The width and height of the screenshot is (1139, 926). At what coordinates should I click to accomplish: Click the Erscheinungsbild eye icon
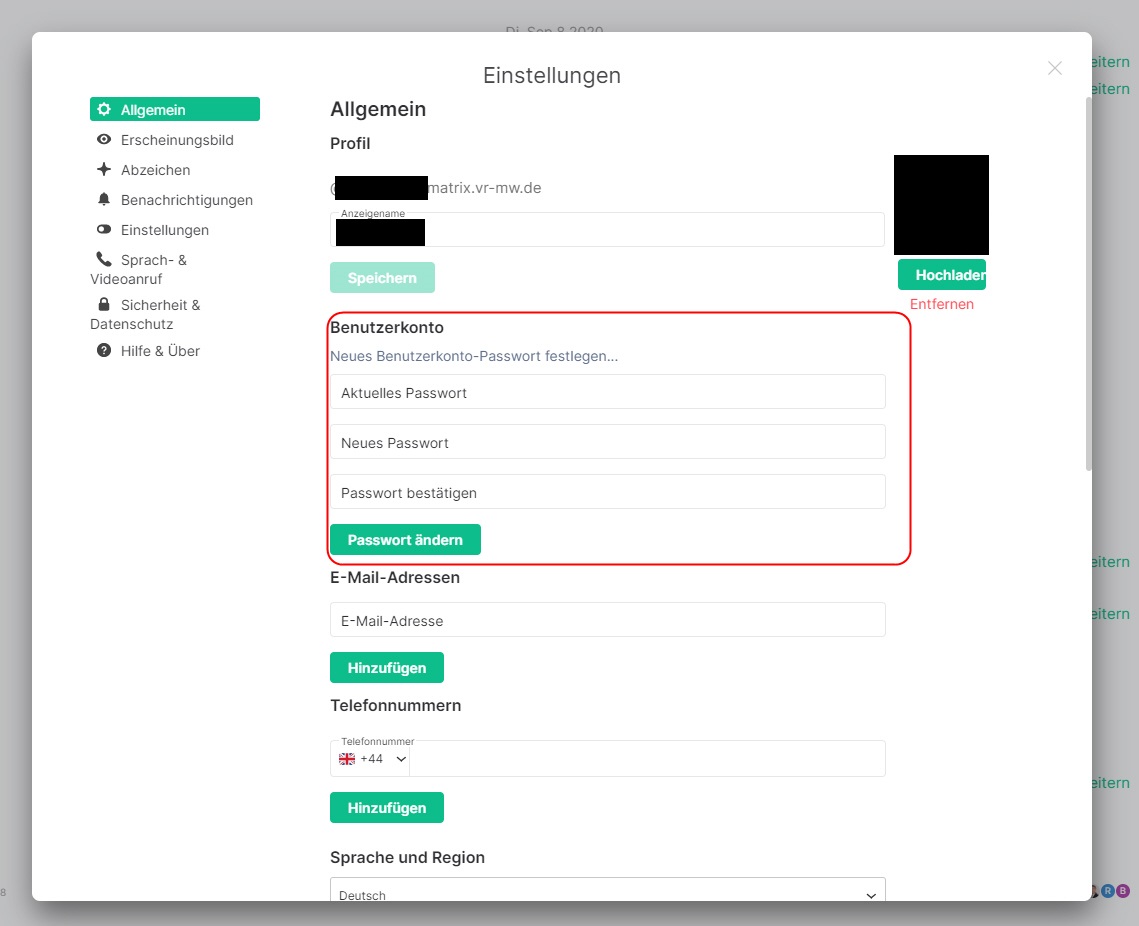(105, 140)
